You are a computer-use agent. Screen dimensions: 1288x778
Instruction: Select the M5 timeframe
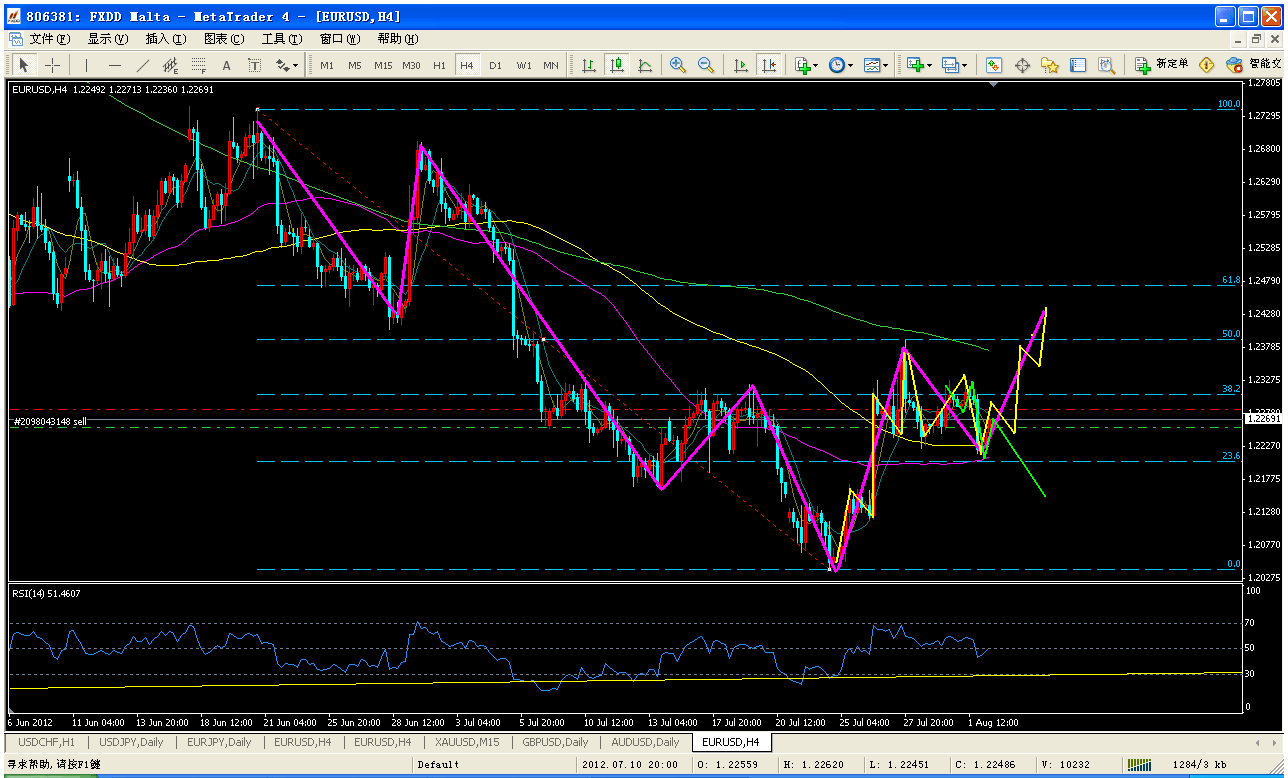coord(355,65)
